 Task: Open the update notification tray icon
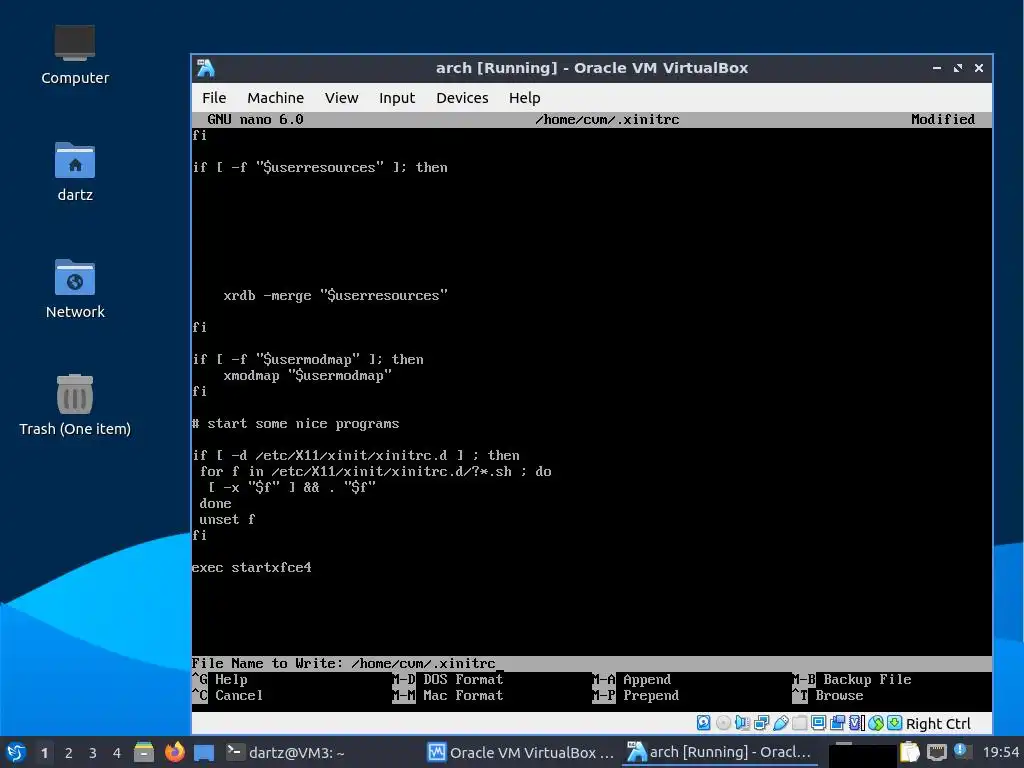[x=961, y=750]
